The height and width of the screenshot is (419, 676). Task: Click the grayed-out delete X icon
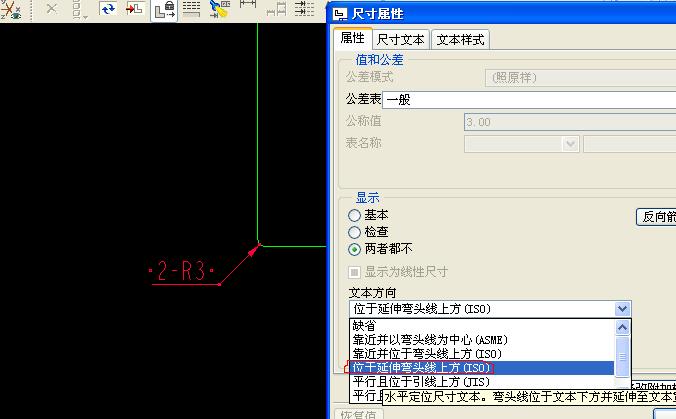tap(51, 9)
